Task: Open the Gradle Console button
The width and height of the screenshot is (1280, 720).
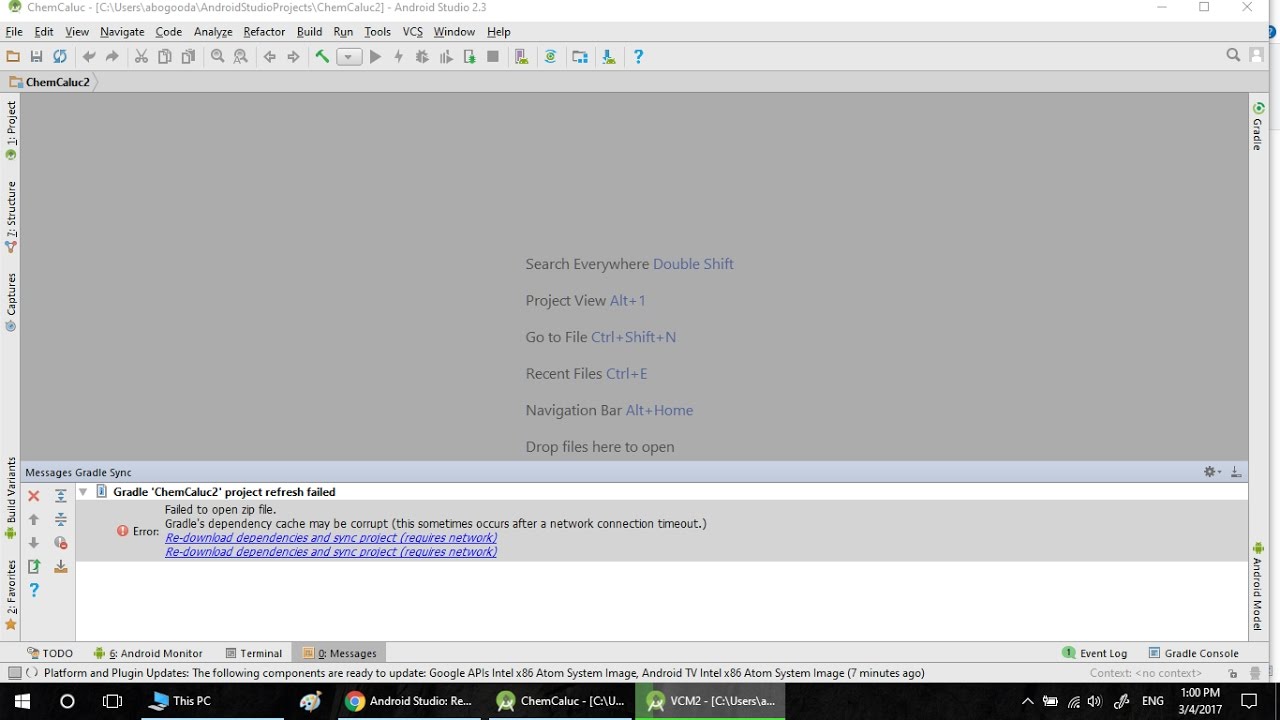Action: point(1193,653)
